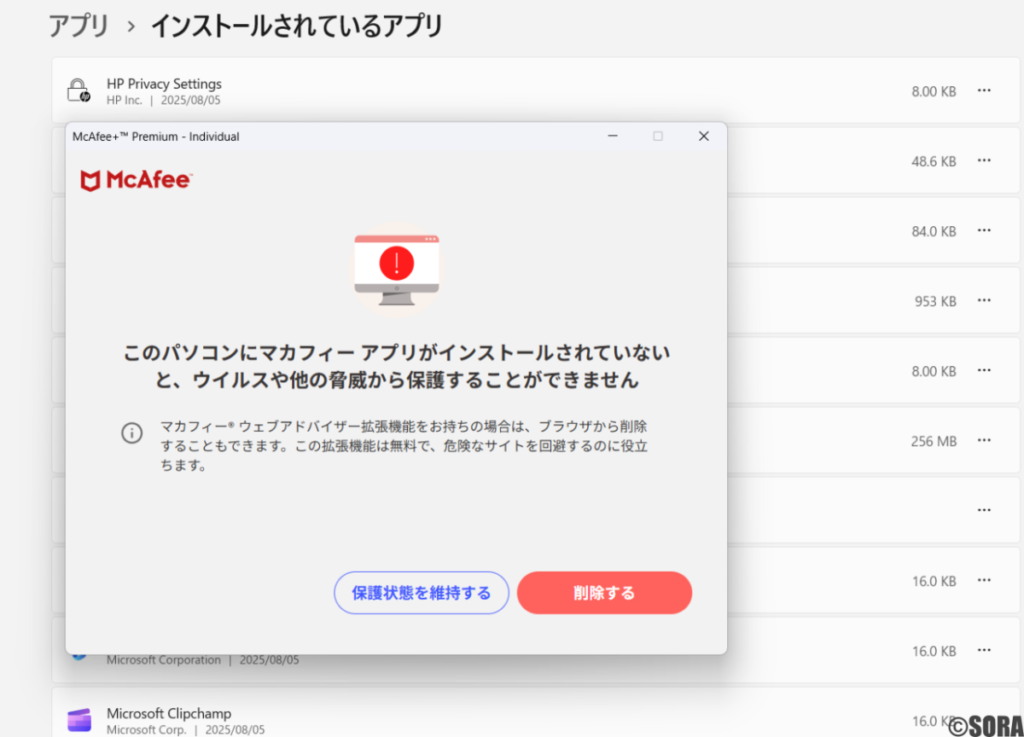The height and width of the screenshot is (737, 1024).
Task: Click the red 削除する button
Action: click(x=604, y=593)
